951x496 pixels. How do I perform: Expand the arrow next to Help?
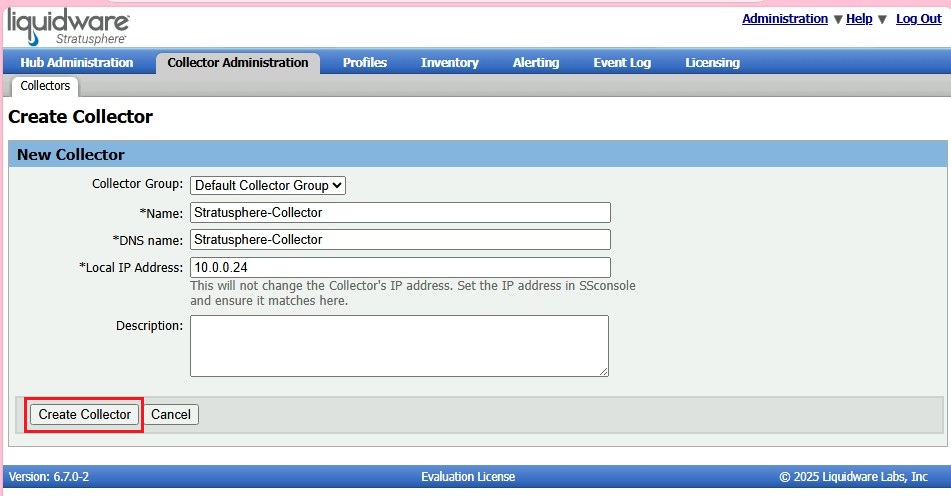tap(882, 19)
